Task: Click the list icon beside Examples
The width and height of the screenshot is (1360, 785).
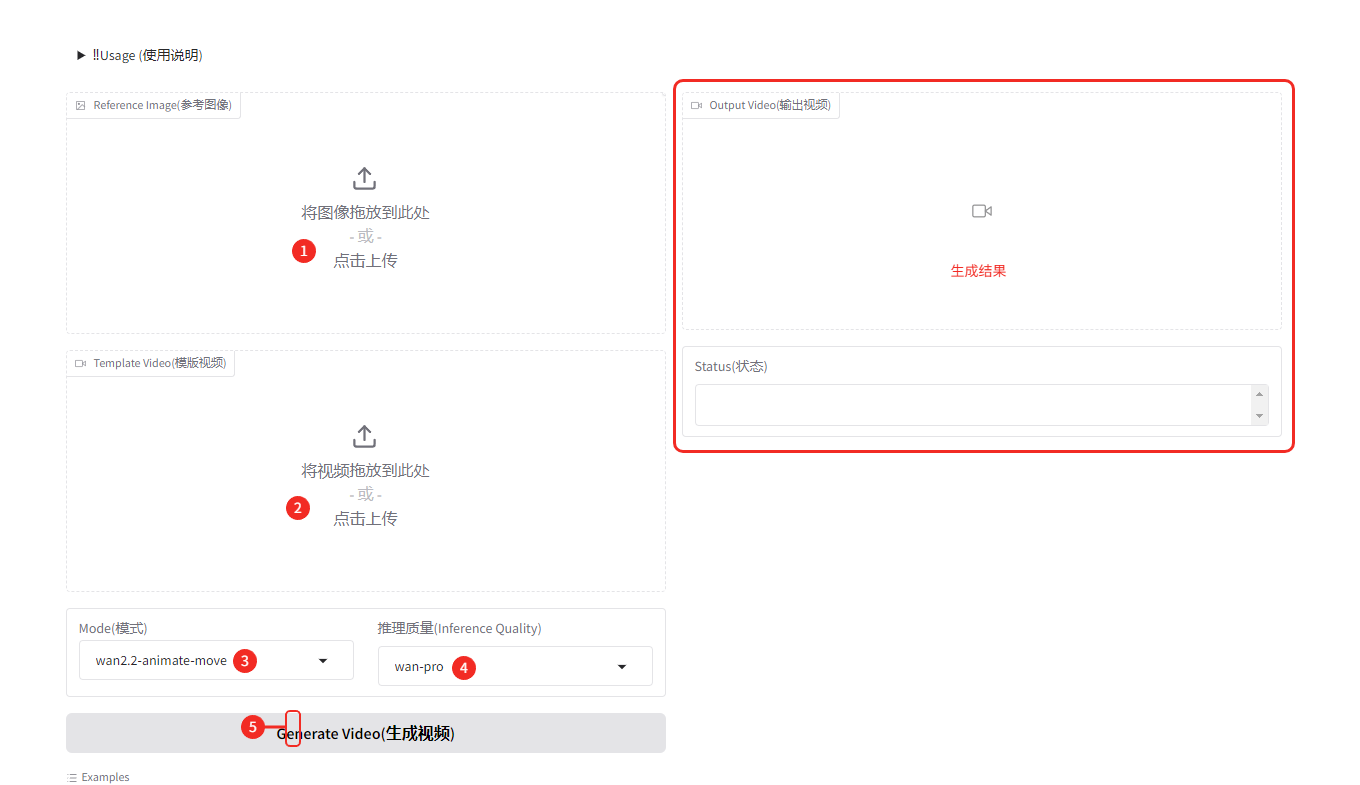Action: [72, 778]
